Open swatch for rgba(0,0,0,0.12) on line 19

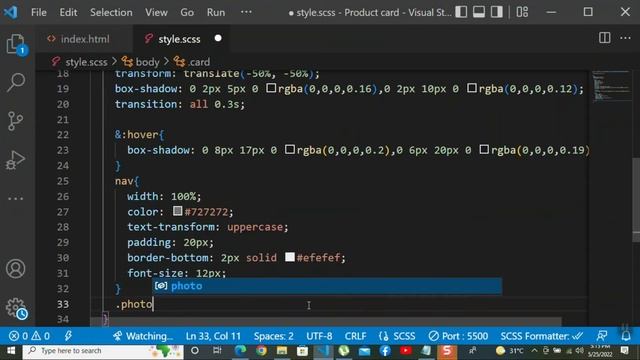(472, 88)
